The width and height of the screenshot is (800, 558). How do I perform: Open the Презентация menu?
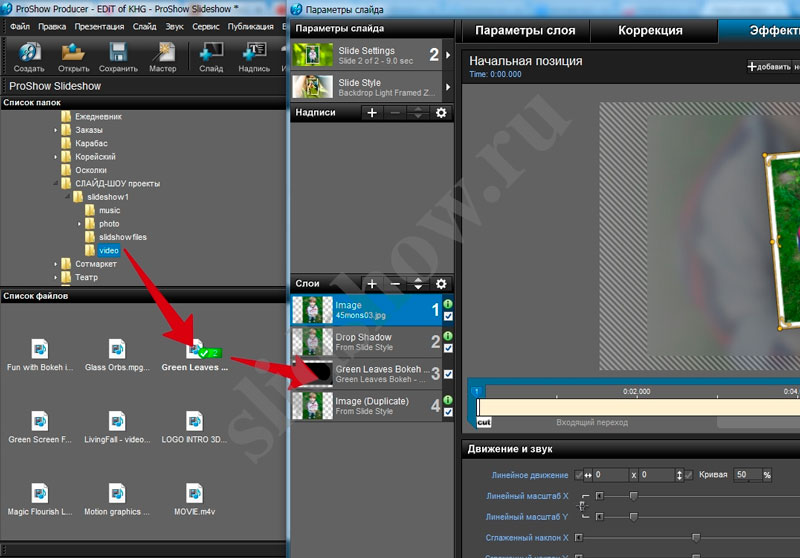coord(99,27)
